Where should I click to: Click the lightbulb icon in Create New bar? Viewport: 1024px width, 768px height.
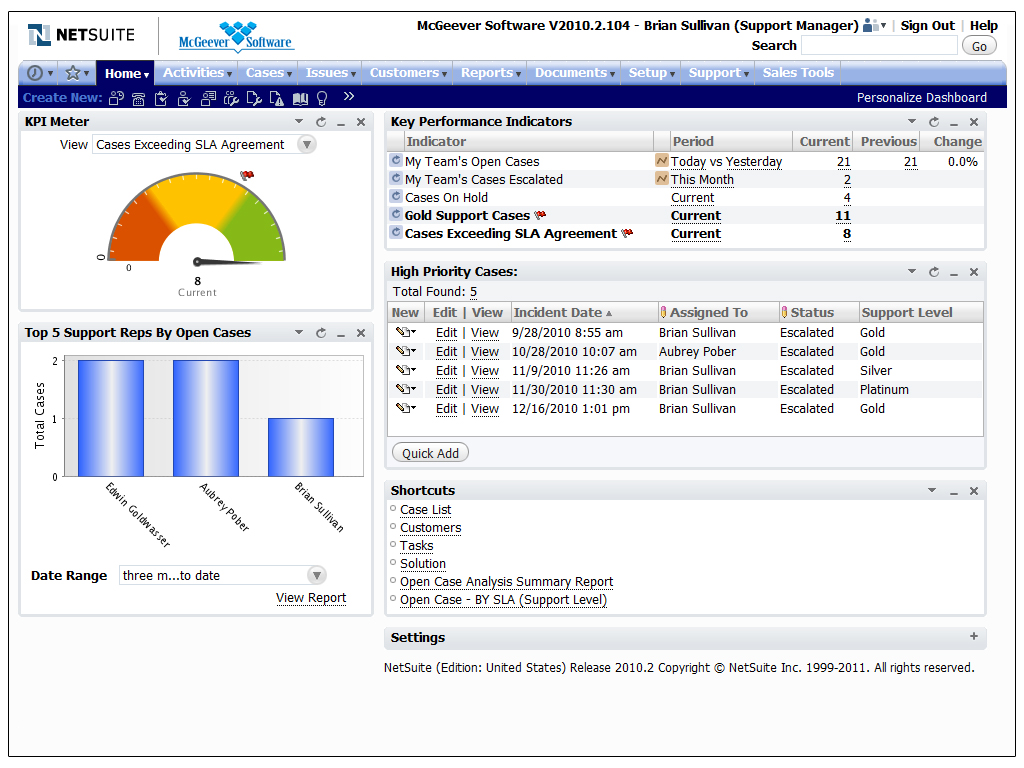coord(322,98)
